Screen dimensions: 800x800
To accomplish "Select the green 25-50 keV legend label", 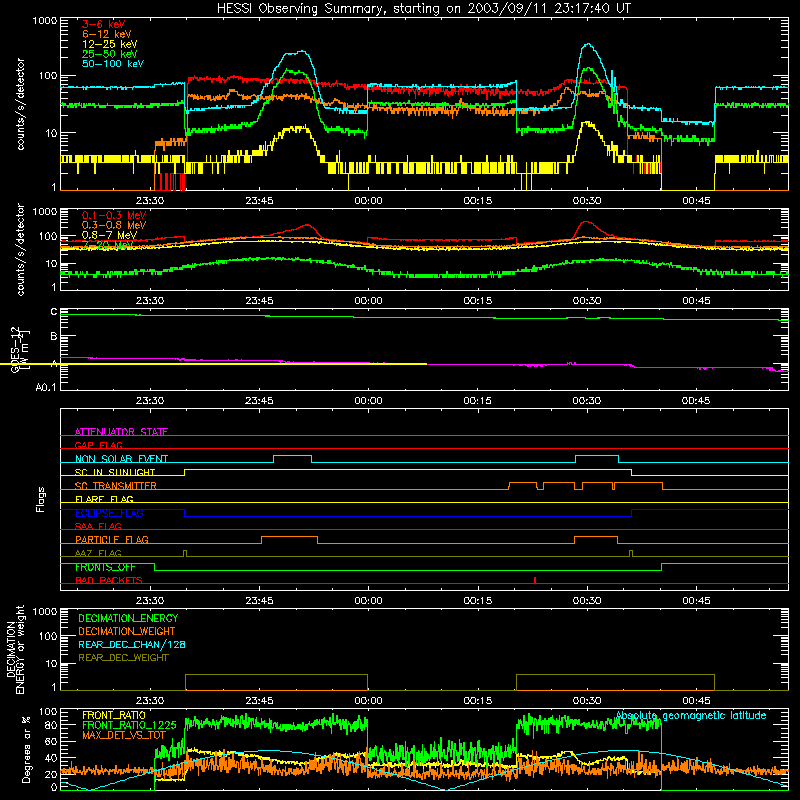I will [x=109, y=54].
